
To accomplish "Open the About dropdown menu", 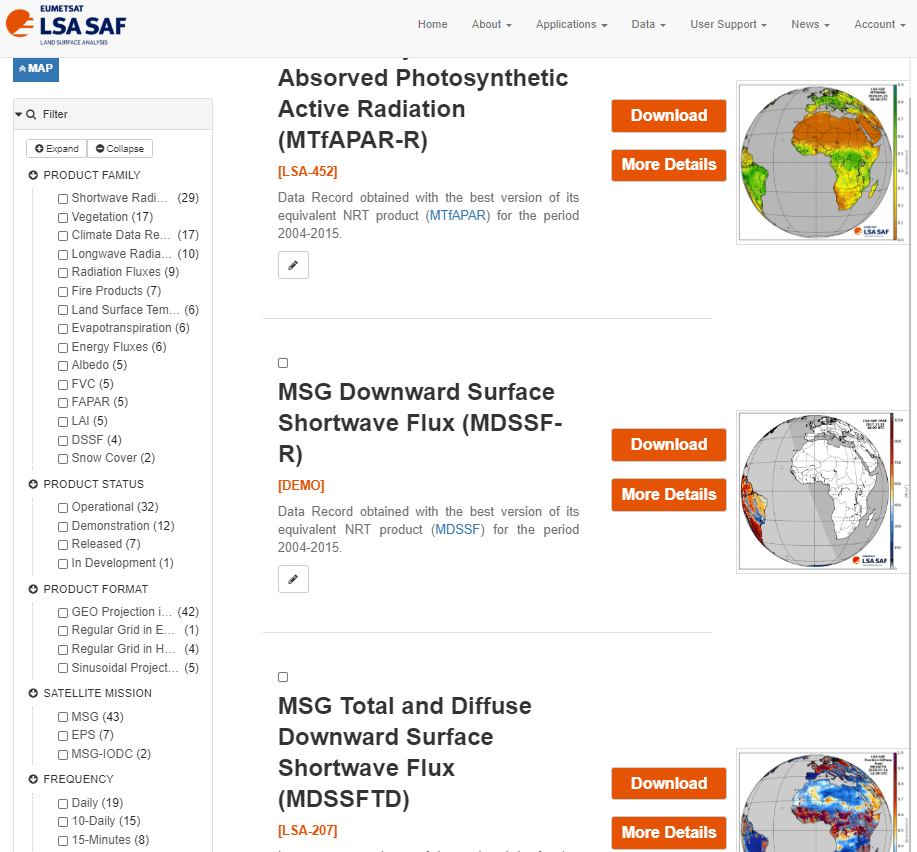I will pos(491,25).
